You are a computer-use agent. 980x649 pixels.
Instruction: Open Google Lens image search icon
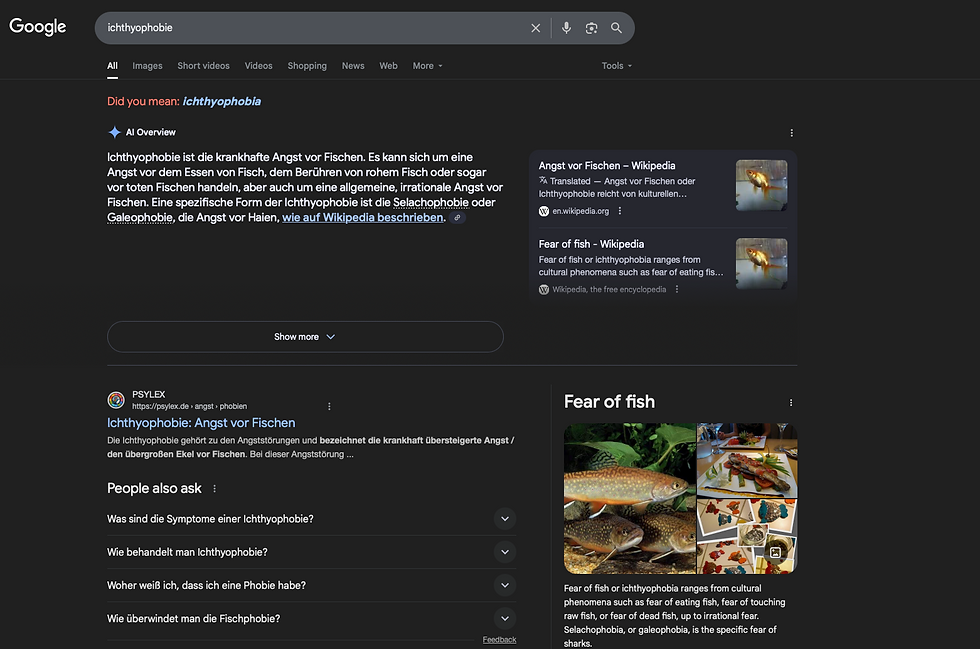point(591,28)
